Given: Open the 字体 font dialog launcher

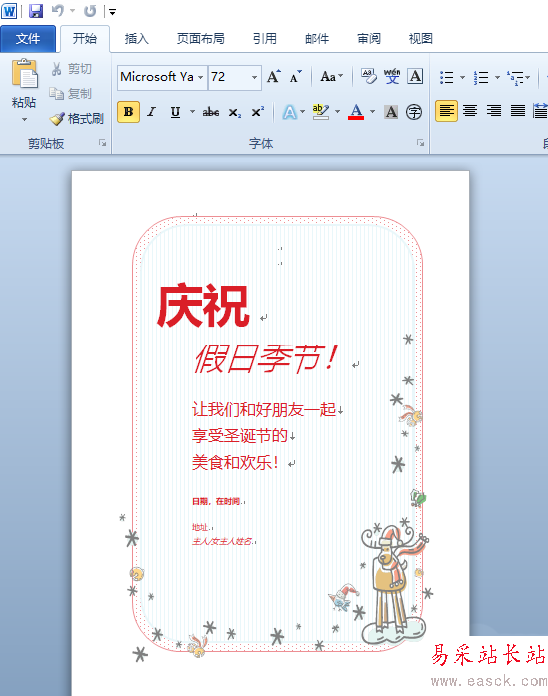Looking at the screenshot, I should coord(420,143).
